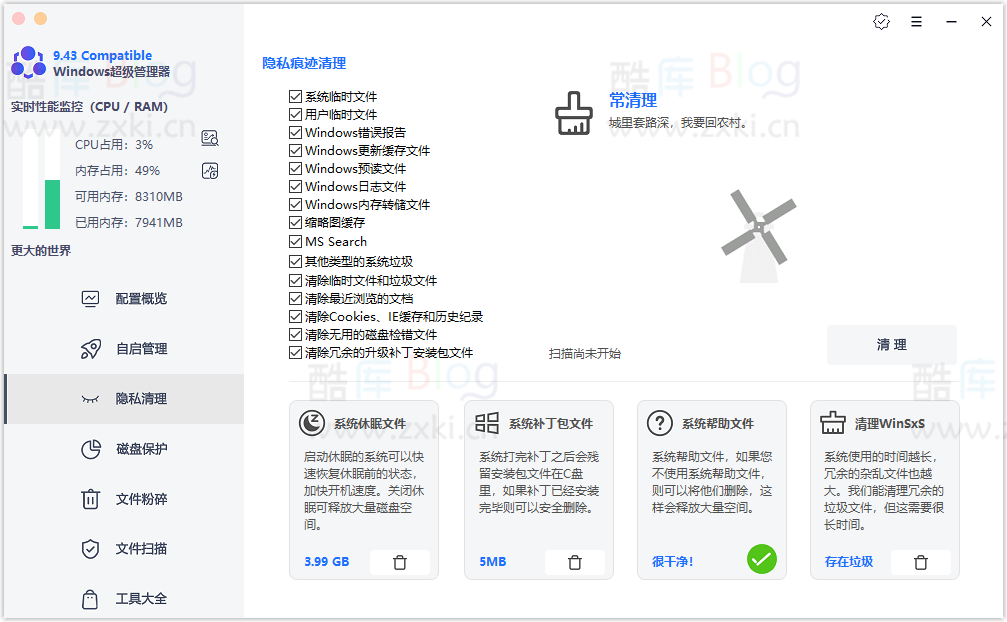The height and width of the screenshot is (622, 1007).
Task: Click the 存在垃圾 link on WinSxS card
Action: (x=847, y=561)
